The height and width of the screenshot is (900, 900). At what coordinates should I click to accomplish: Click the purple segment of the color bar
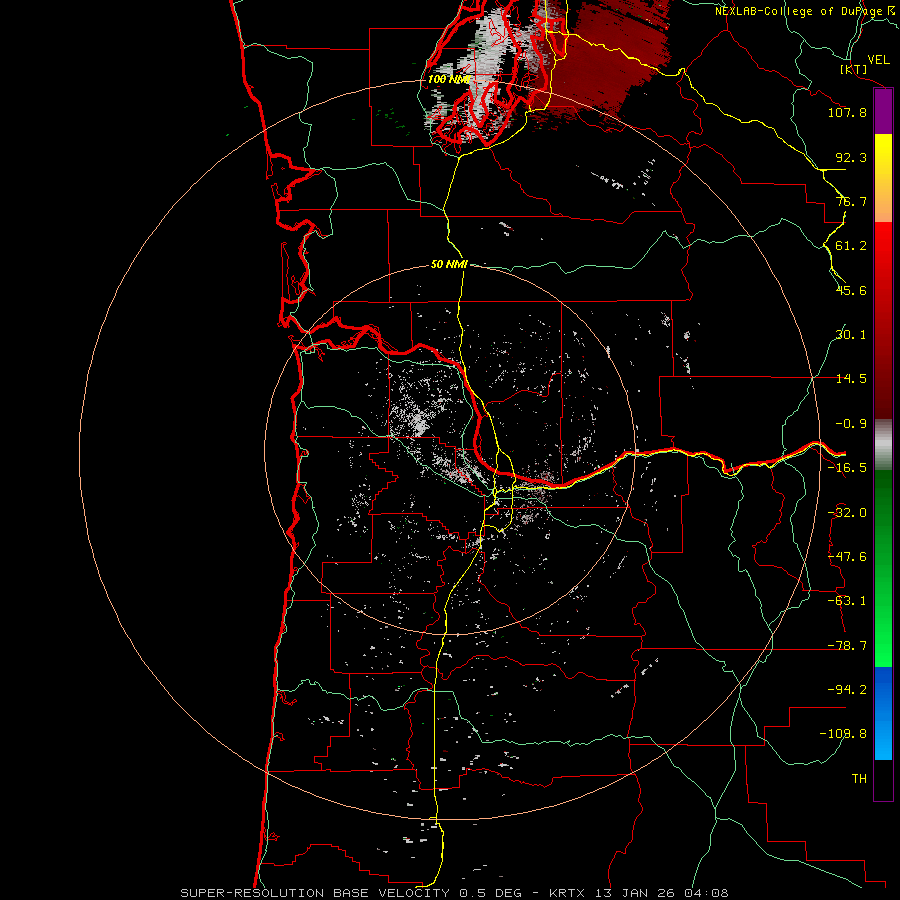click(x=883, y=112)
